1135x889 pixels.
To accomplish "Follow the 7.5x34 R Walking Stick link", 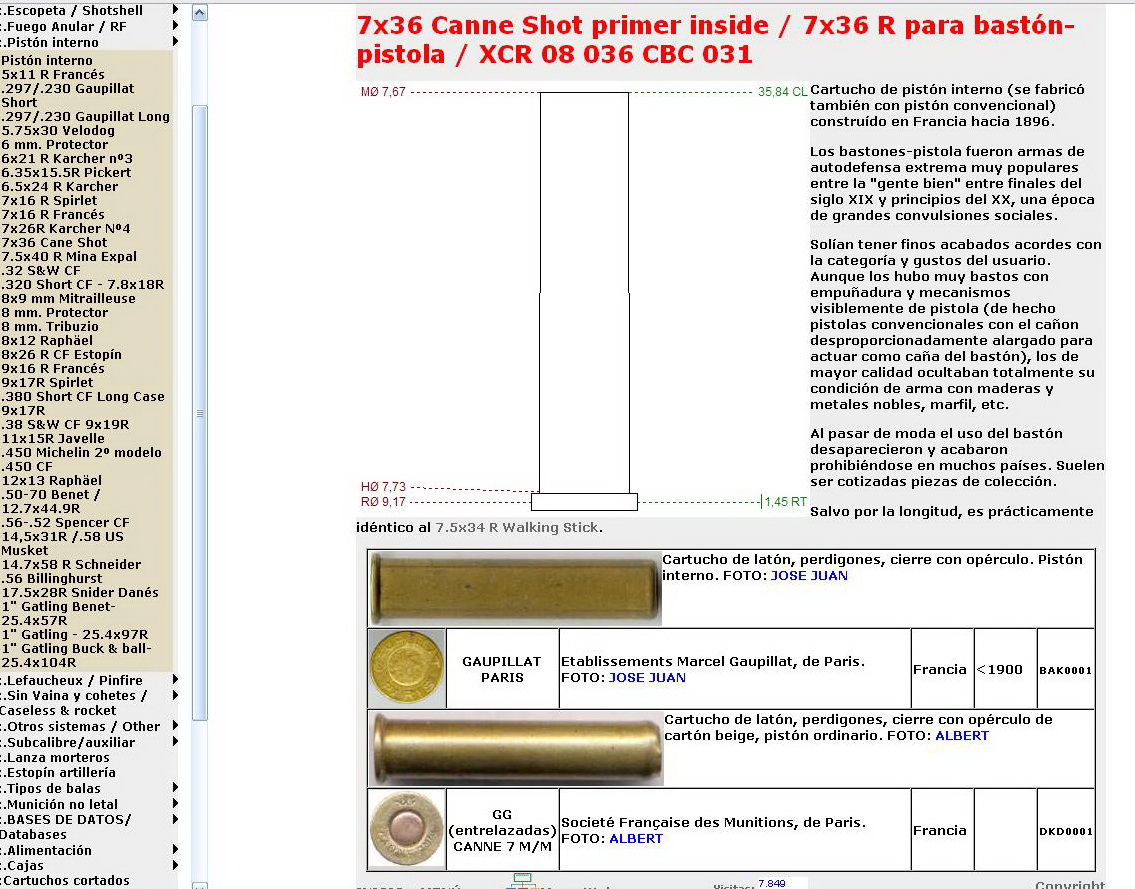I will [517, 527].
